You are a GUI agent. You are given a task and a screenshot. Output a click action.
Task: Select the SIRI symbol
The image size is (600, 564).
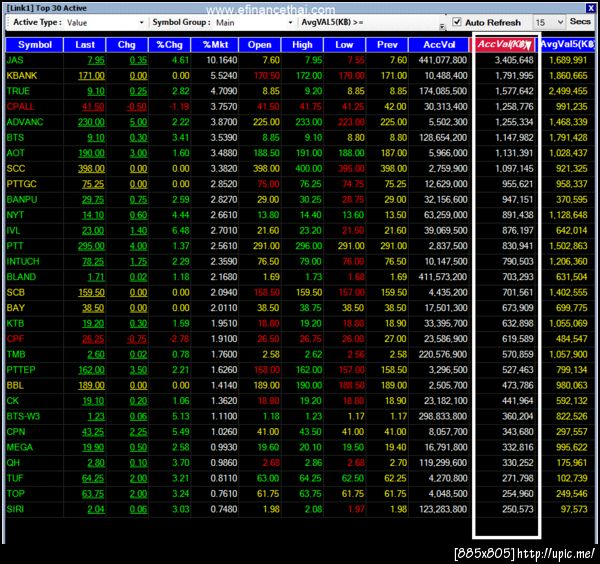click(x=15, y=510)
